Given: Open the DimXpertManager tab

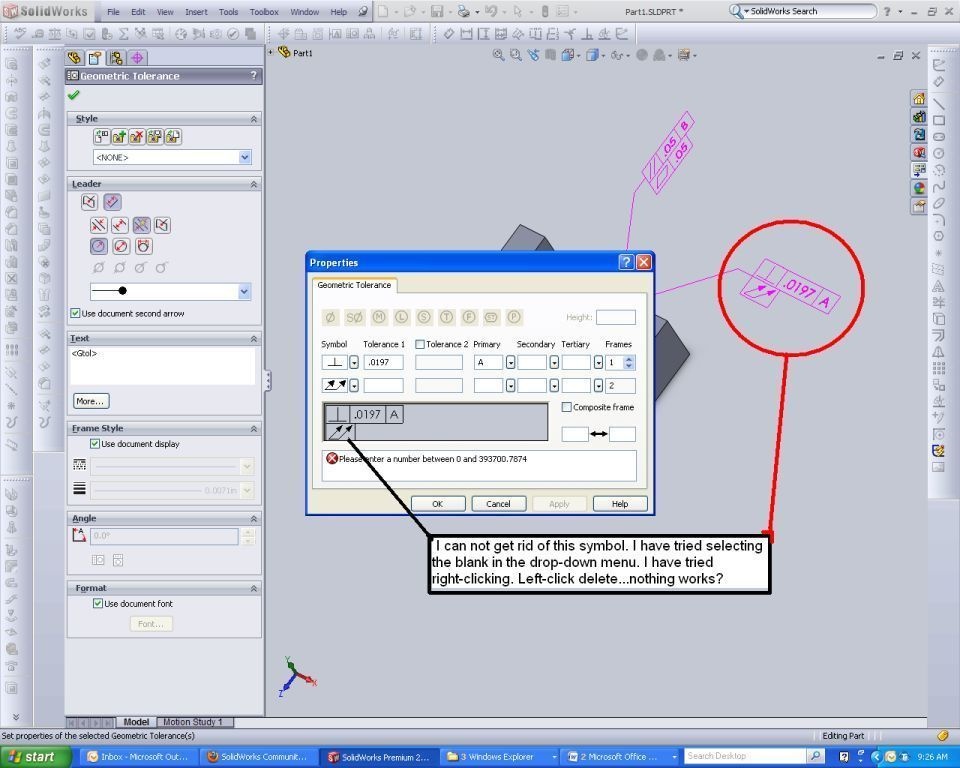Looking at the screenshot, I should [137, 58].
